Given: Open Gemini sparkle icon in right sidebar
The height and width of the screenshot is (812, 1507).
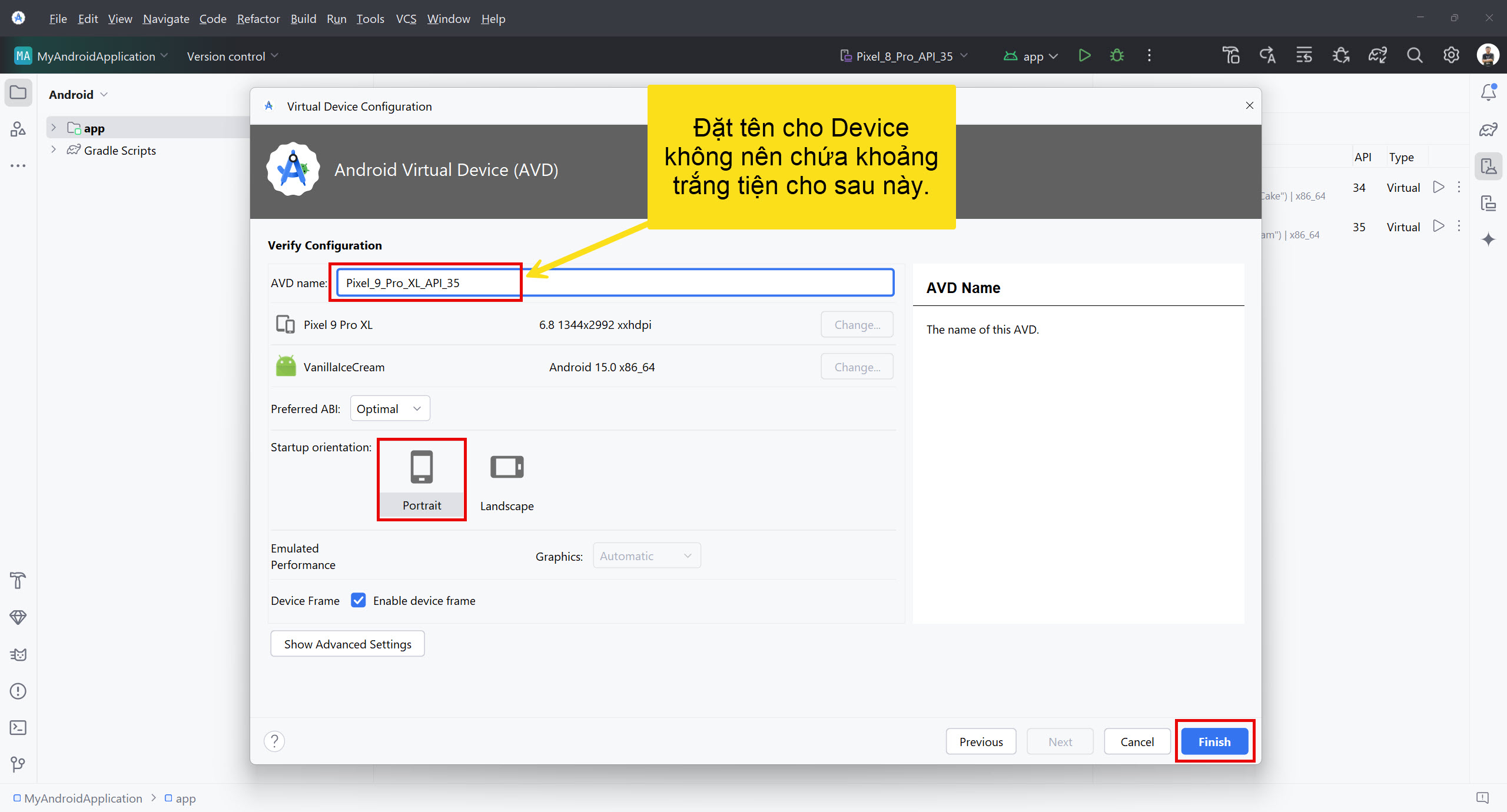Looking at the screenshot, I should tap(1488, 239).
